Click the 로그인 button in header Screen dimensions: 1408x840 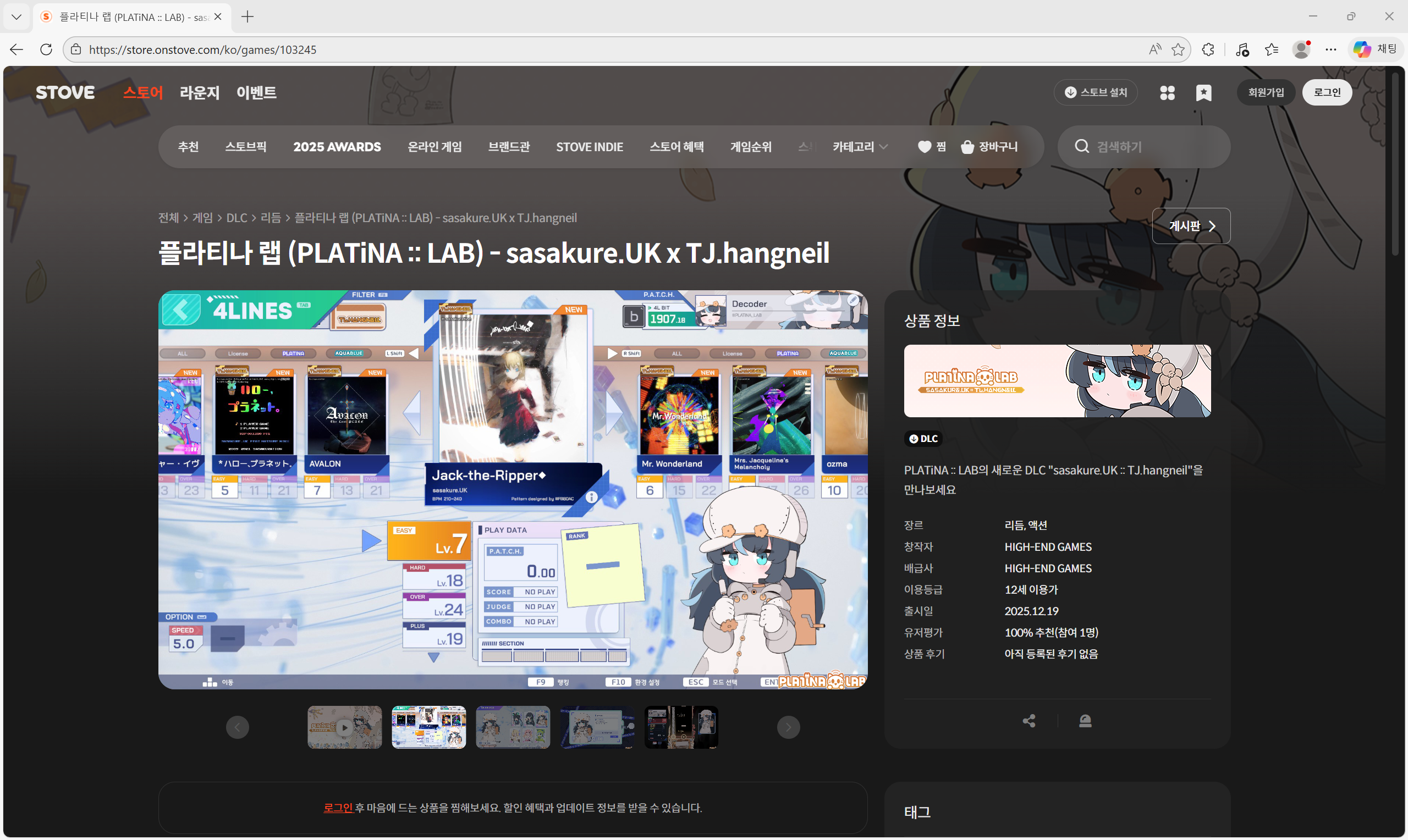click(x=1327, y=92)
